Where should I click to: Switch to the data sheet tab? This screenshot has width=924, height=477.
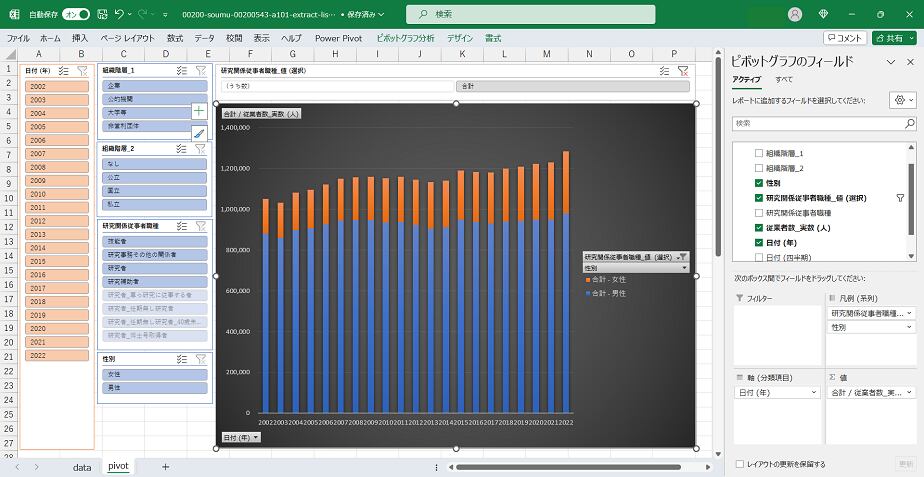pos(82,467)
